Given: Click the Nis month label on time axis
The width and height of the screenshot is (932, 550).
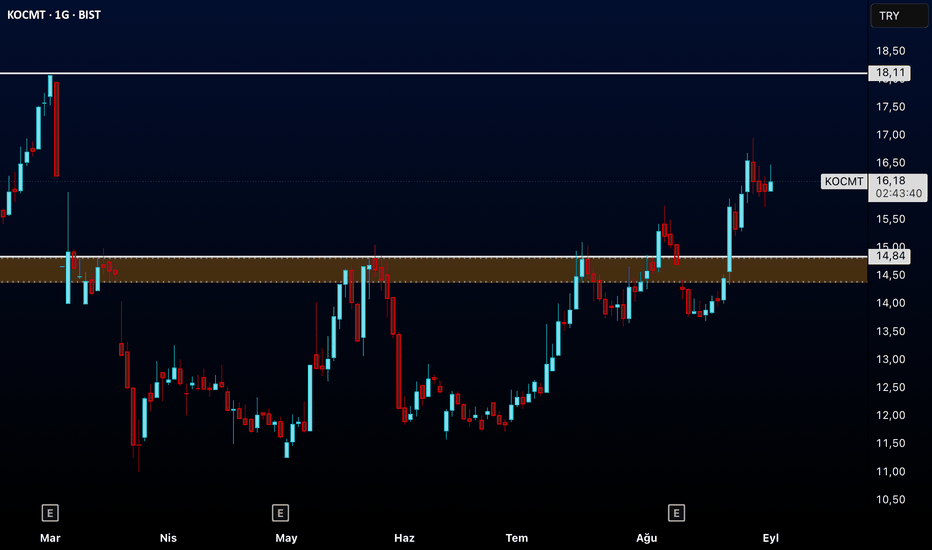Looking at the screenshot, I should pyautogui.click(x=168, y=538).
